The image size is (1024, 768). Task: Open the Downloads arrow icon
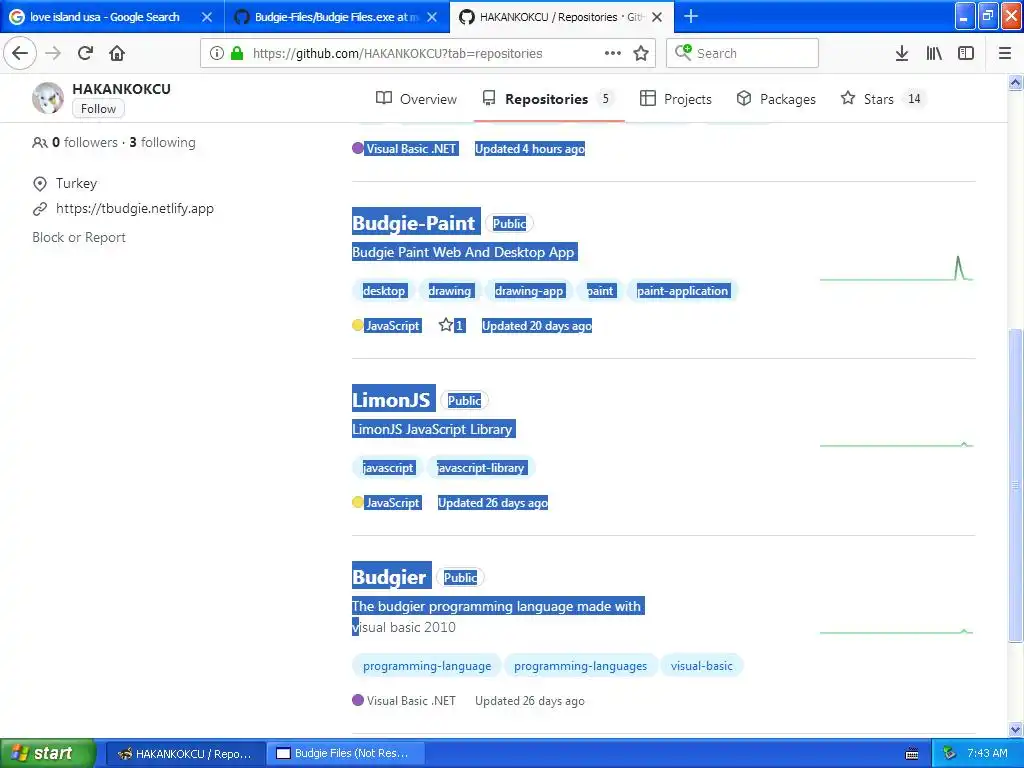(902, 53)
